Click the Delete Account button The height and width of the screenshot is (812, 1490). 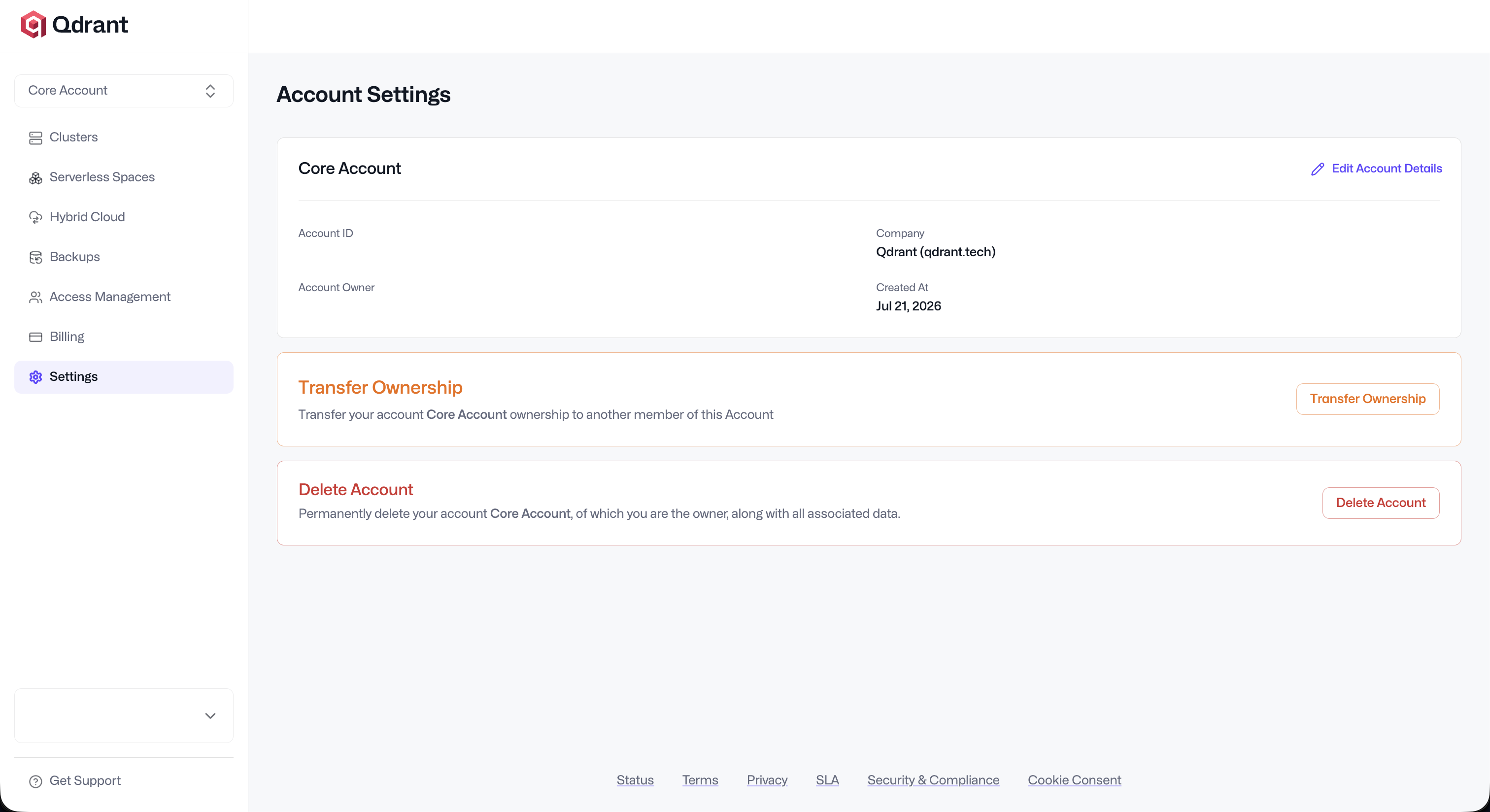1381,503
